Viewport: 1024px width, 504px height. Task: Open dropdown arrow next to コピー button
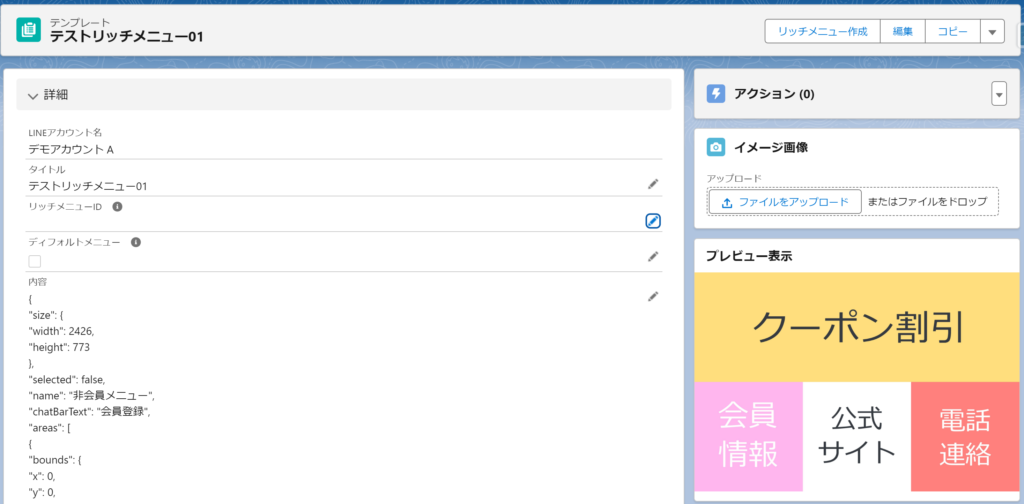991,32
